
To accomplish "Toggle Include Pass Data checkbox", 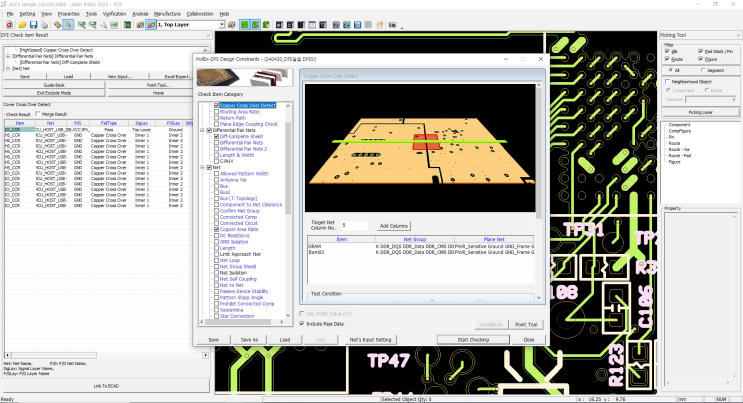I will coord(302,324).
